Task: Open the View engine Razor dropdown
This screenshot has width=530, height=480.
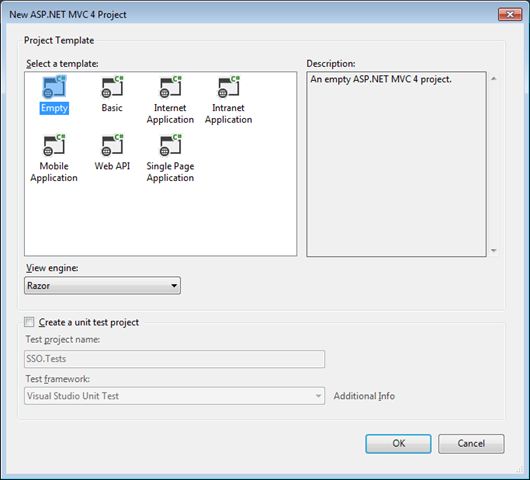Action: [102, 286]
